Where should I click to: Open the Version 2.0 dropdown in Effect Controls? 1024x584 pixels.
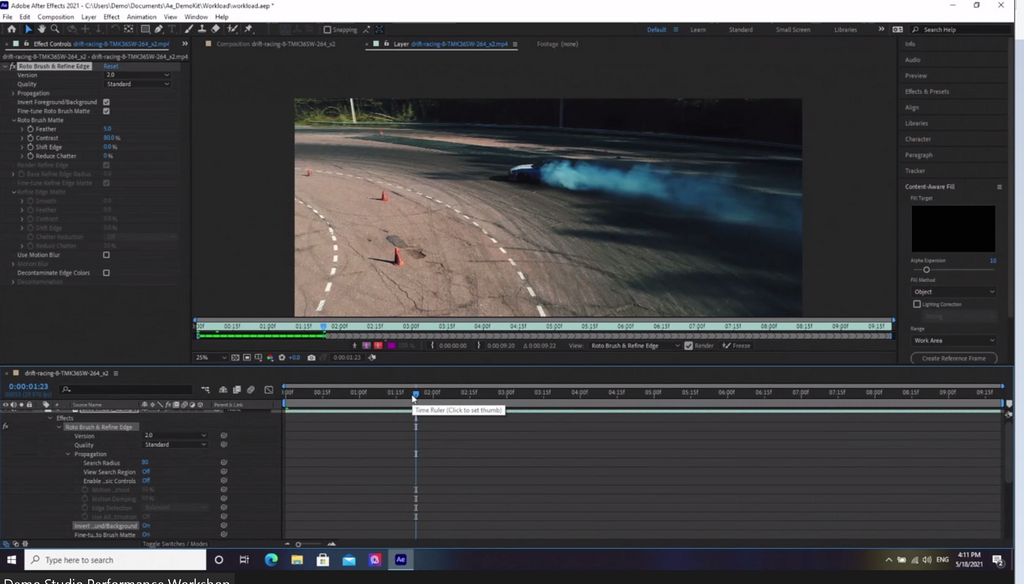138,75
